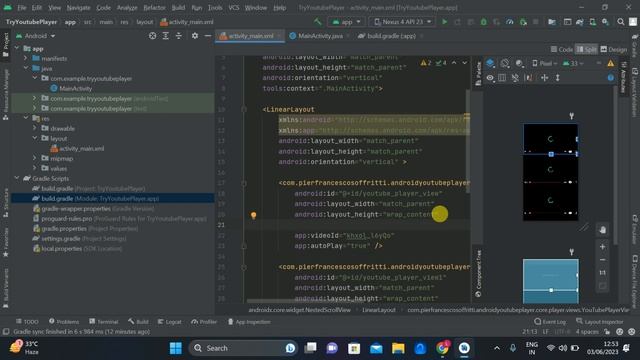This screenshot has height=360, width=640.
Task: Collapse the Gradle Scripts node
Action: (x=17, y=178)
